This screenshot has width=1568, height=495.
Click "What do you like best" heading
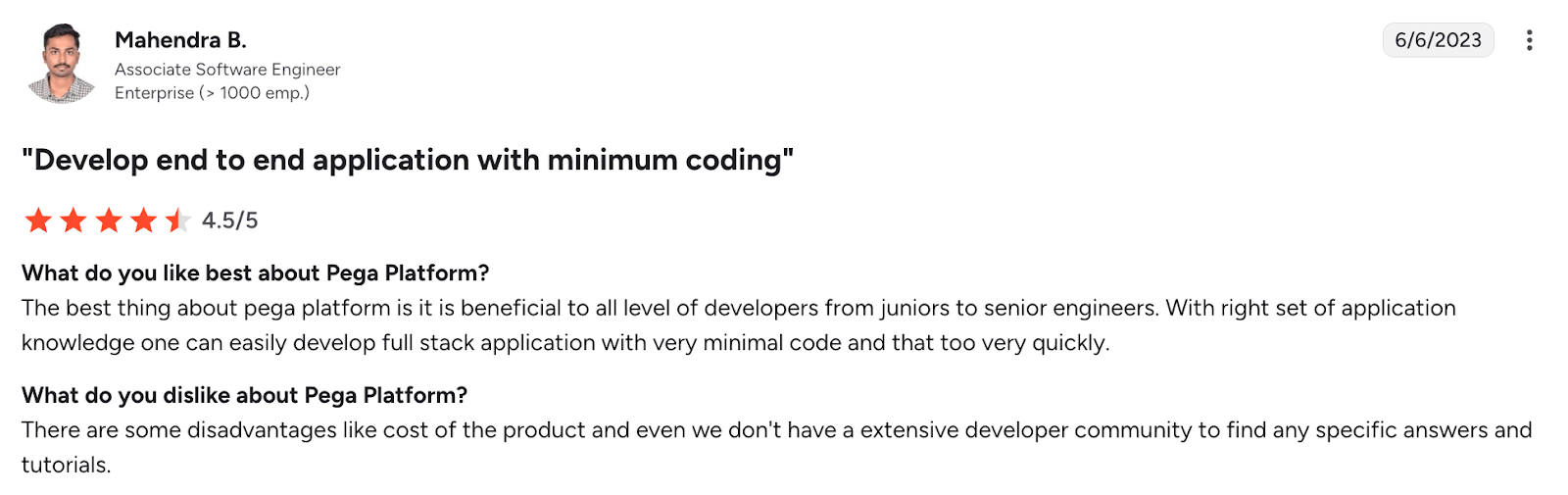(x=255, y=273)
